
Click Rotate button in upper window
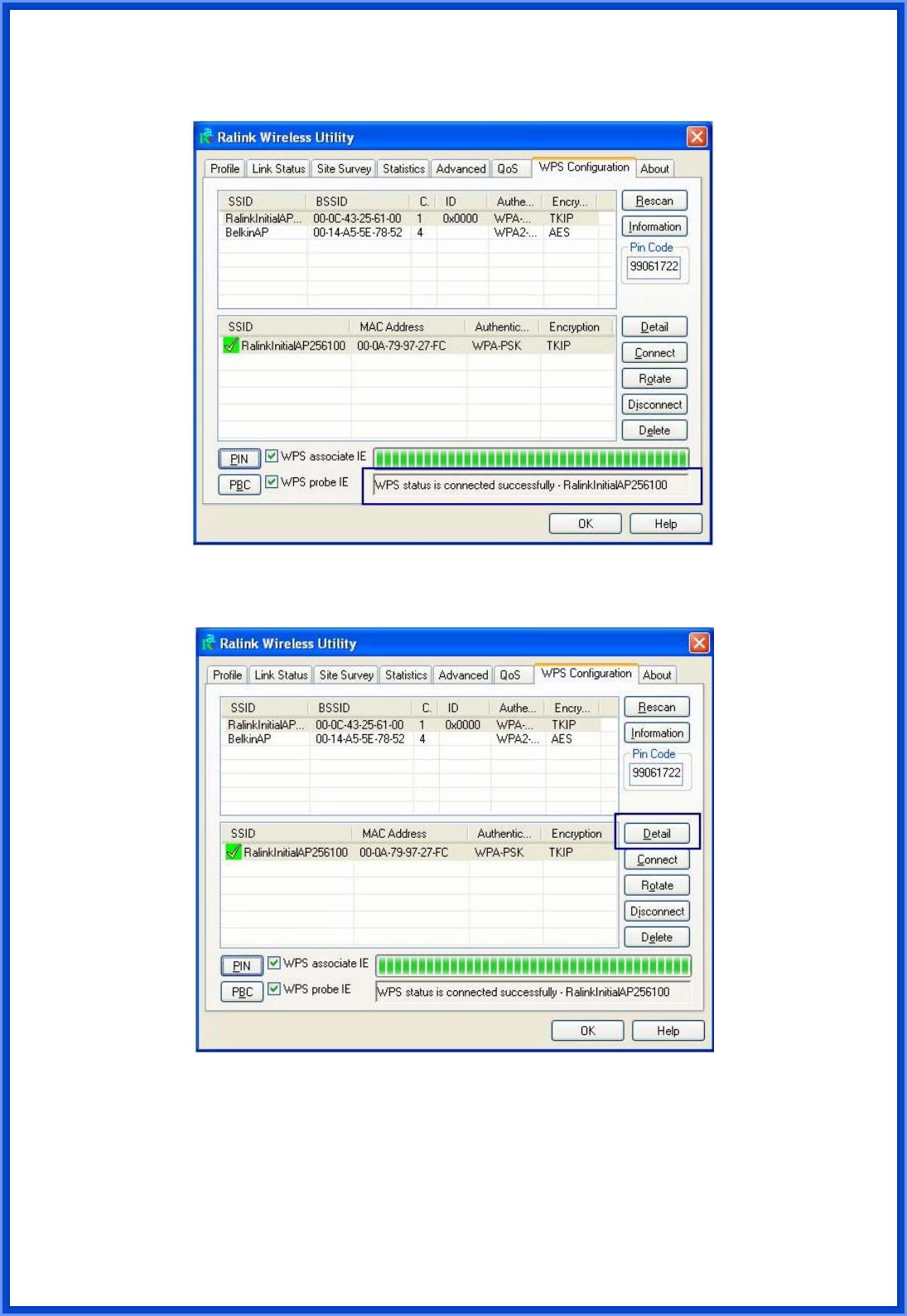tap(654, 378)
